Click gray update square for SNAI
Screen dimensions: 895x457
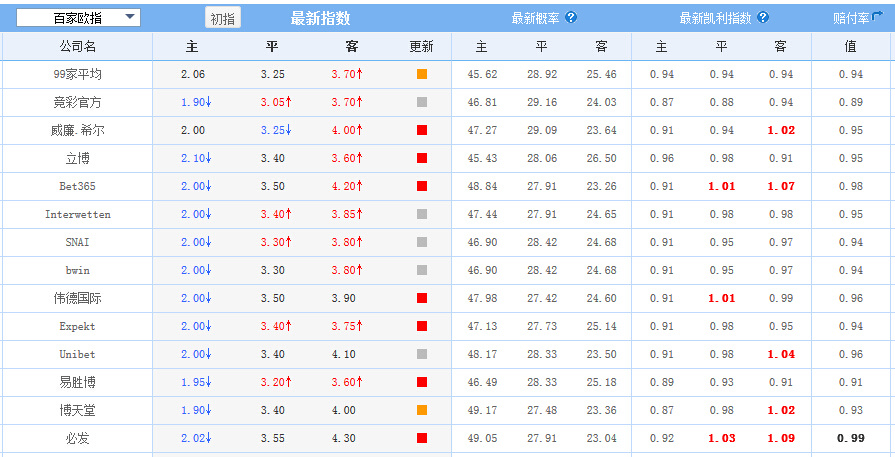coord(422,242)
